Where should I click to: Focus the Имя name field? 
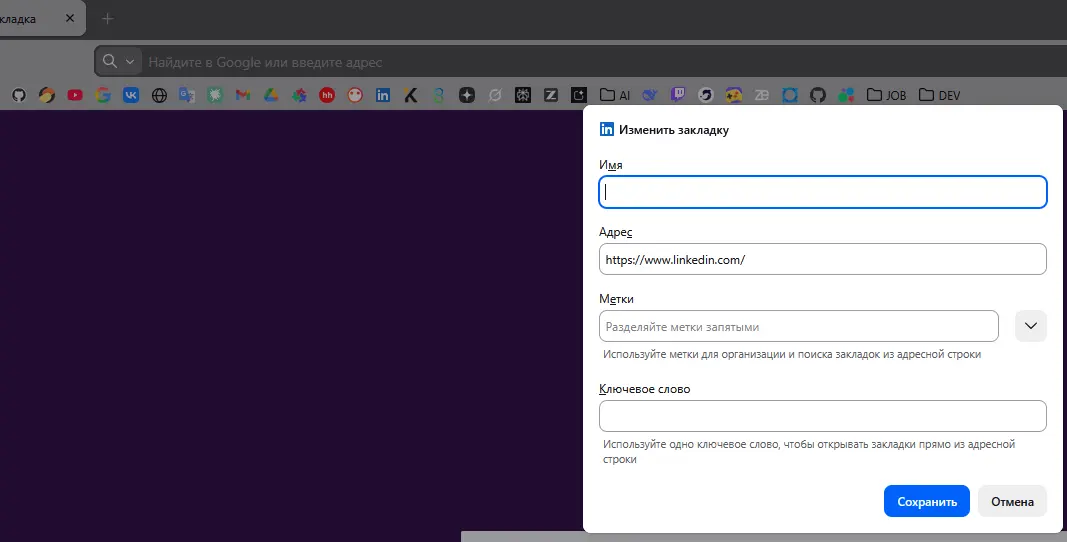click(823, 192)
